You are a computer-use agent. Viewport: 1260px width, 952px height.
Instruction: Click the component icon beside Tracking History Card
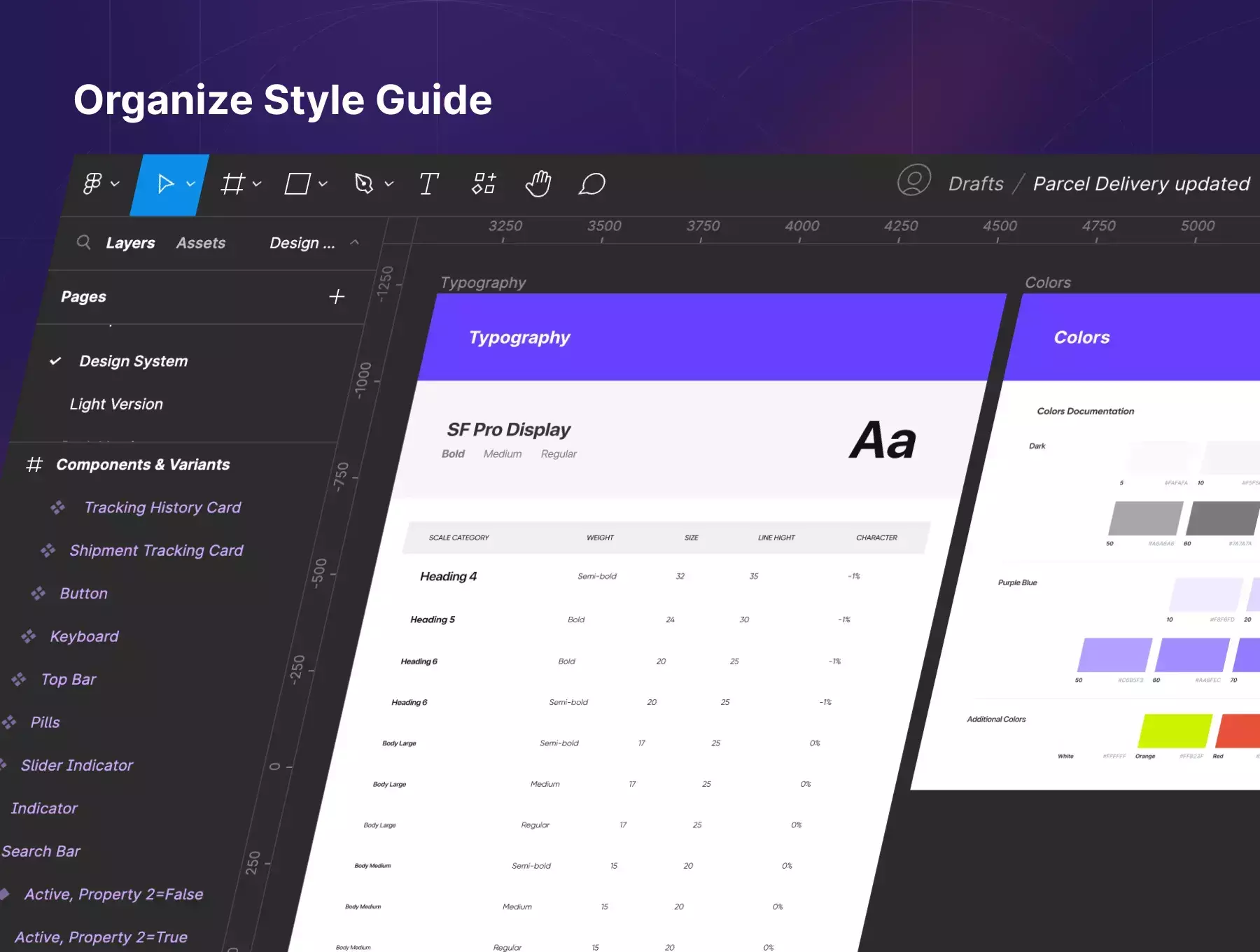[x=57, y=507]
